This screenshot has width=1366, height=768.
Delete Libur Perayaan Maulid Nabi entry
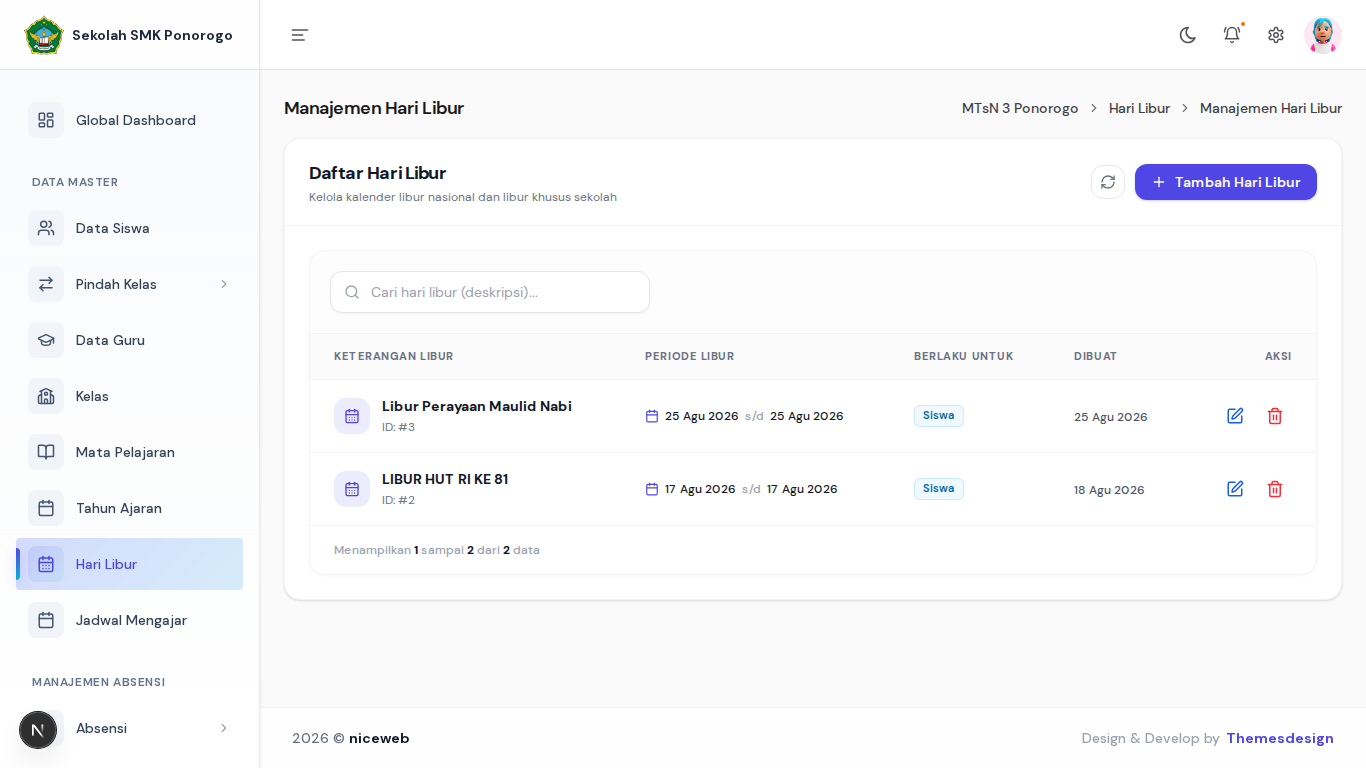[x=1275, y=416]
